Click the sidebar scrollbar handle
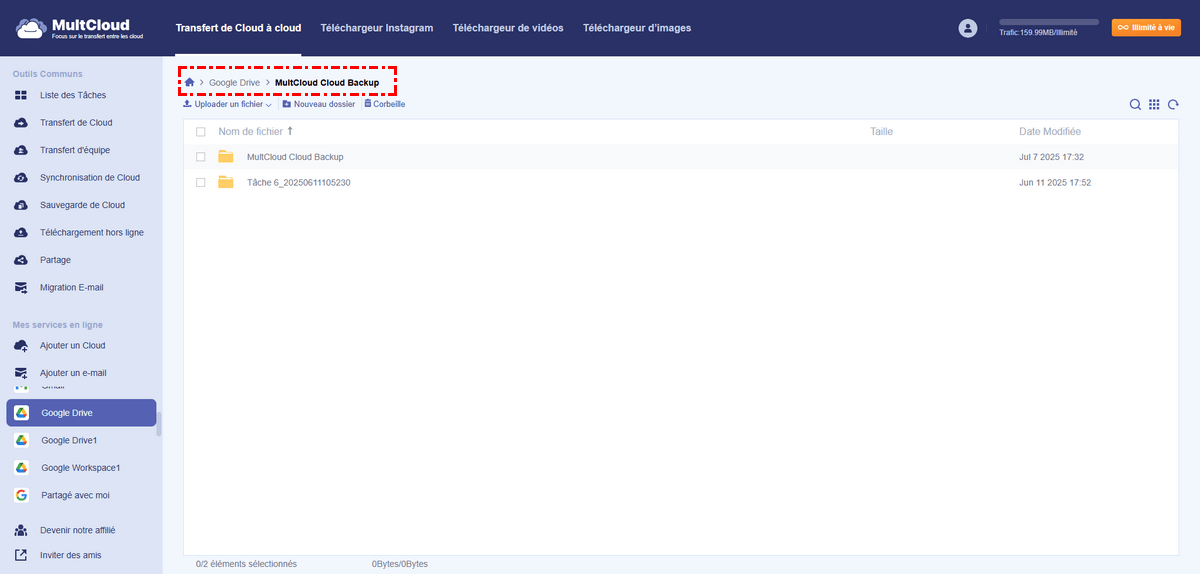 159,424
